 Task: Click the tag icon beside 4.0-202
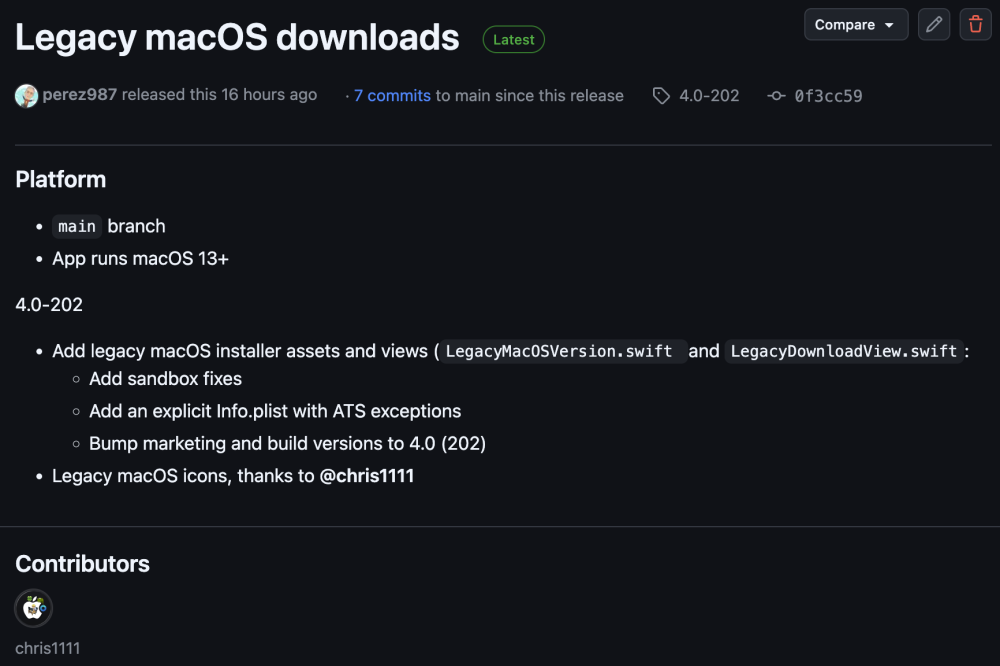(661, 96)
